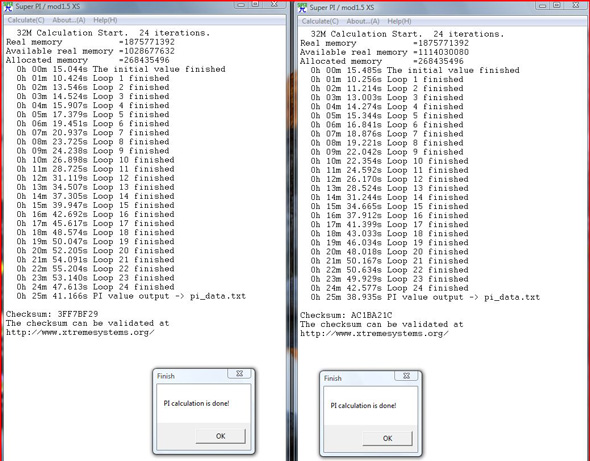Click the Super PI icon in right window title
The height and width of the screenshot is (461, 590).
click(302, 8)
